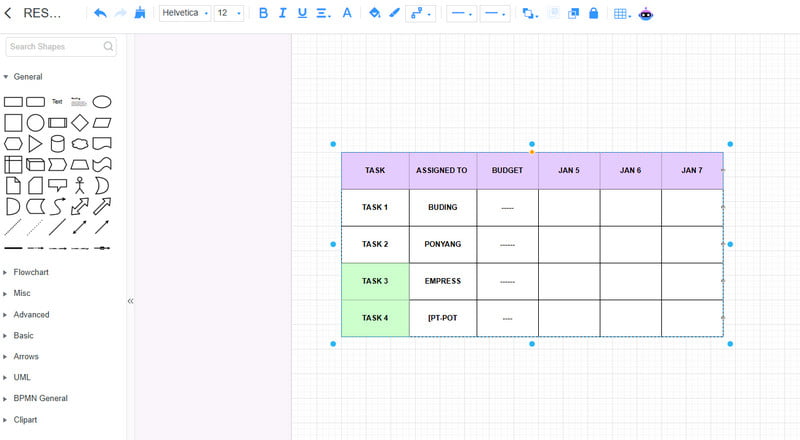This screenshot has height=440, width=800.
Task: Open the connector style dropdown
Action: click(420, 14)
